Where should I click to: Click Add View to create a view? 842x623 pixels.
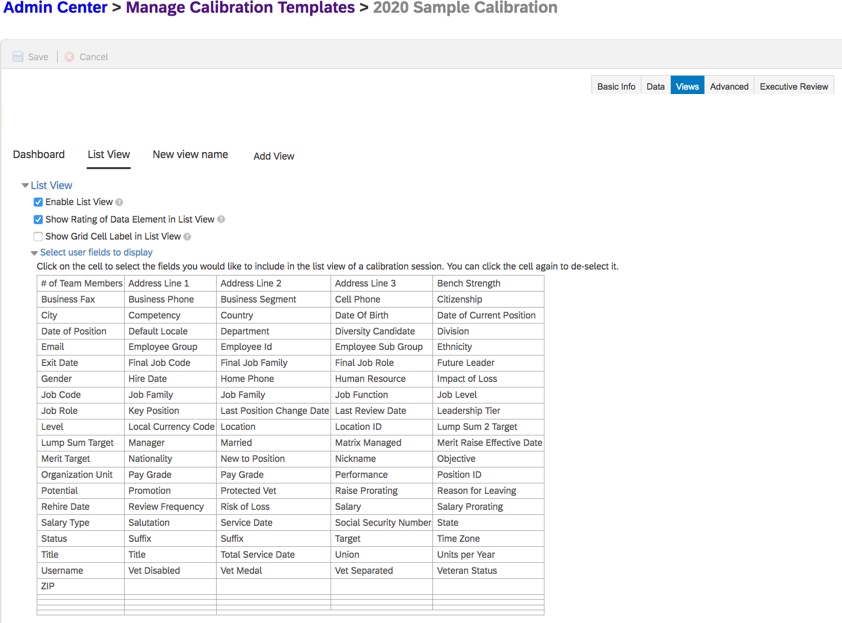tap(273, 156)
